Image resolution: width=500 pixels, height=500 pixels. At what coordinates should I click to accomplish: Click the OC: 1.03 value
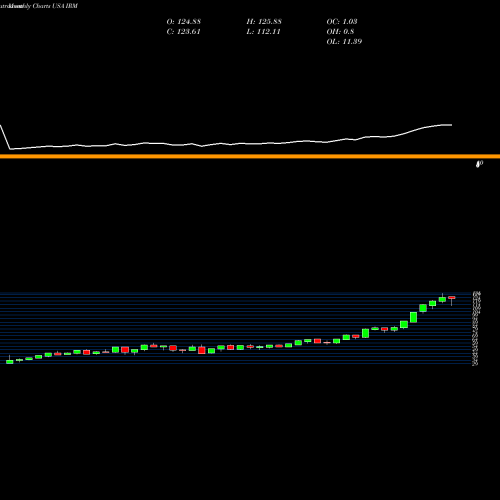[342, 22]
